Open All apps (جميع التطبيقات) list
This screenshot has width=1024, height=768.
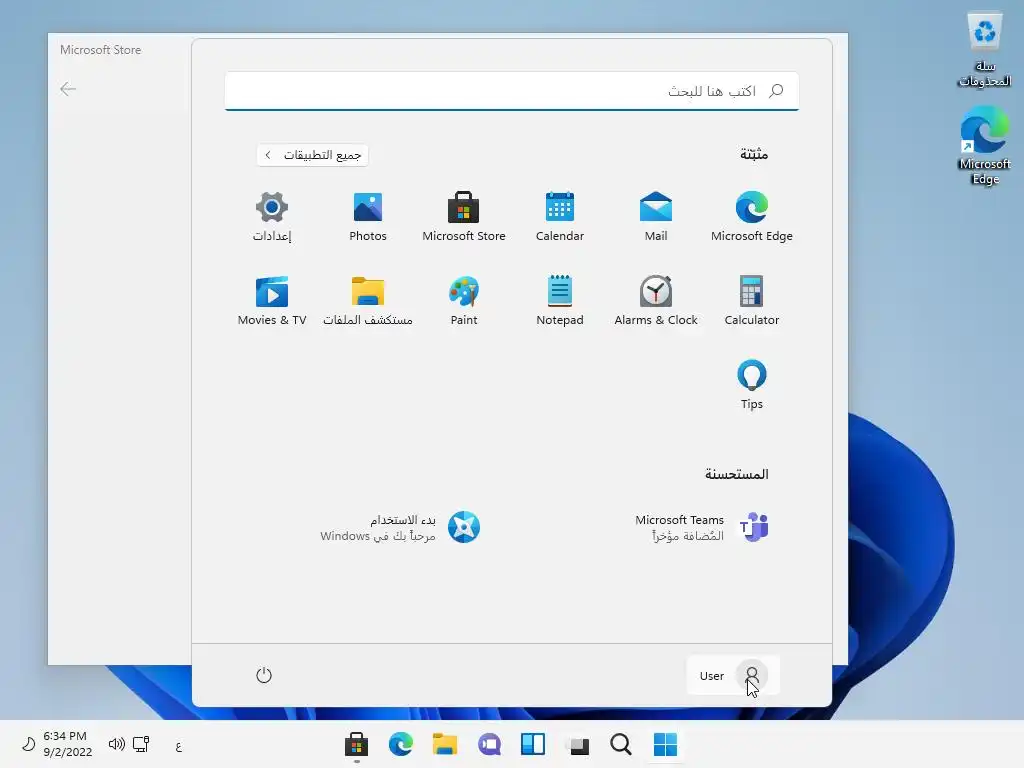(x=313, y=155)
